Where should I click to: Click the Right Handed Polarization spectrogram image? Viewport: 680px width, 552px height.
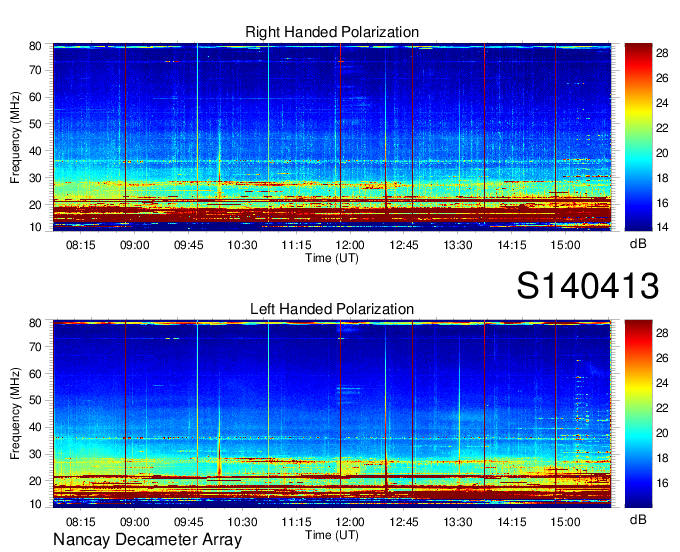(x=332, y=137)
